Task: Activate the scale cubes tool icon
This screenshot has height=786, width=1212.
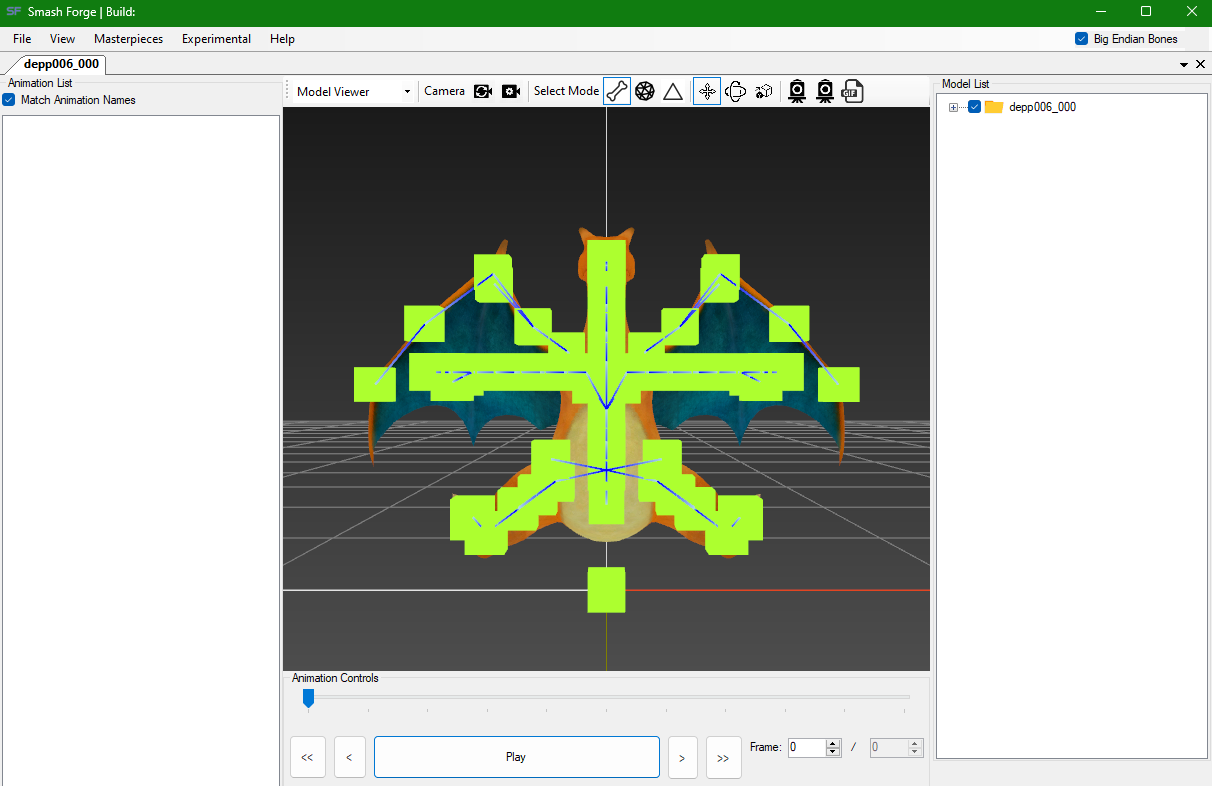Action: click(764, 91)
